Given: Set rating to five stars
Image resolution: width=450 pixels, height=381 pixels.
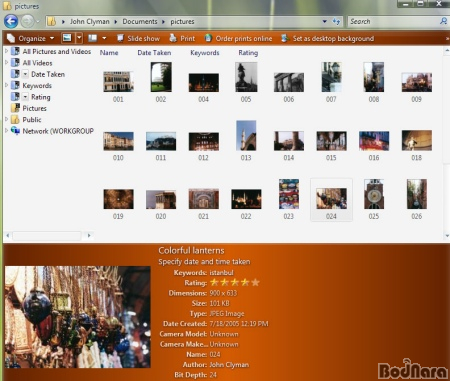Looking at the screenshot, I should [x=255, y=283].
